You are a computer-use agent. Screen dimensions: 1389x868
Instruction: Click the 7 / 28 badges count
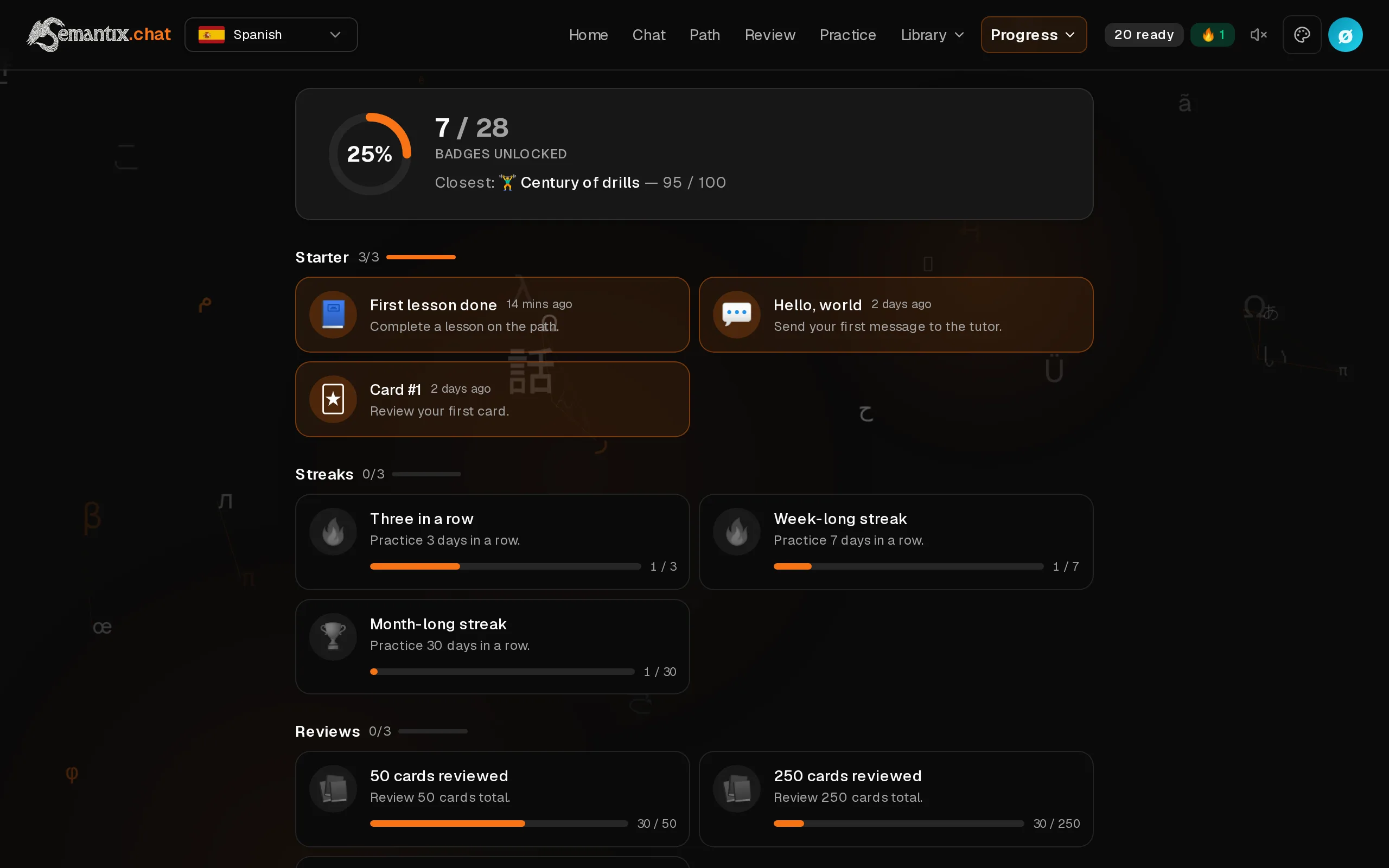tap(472, 127)
